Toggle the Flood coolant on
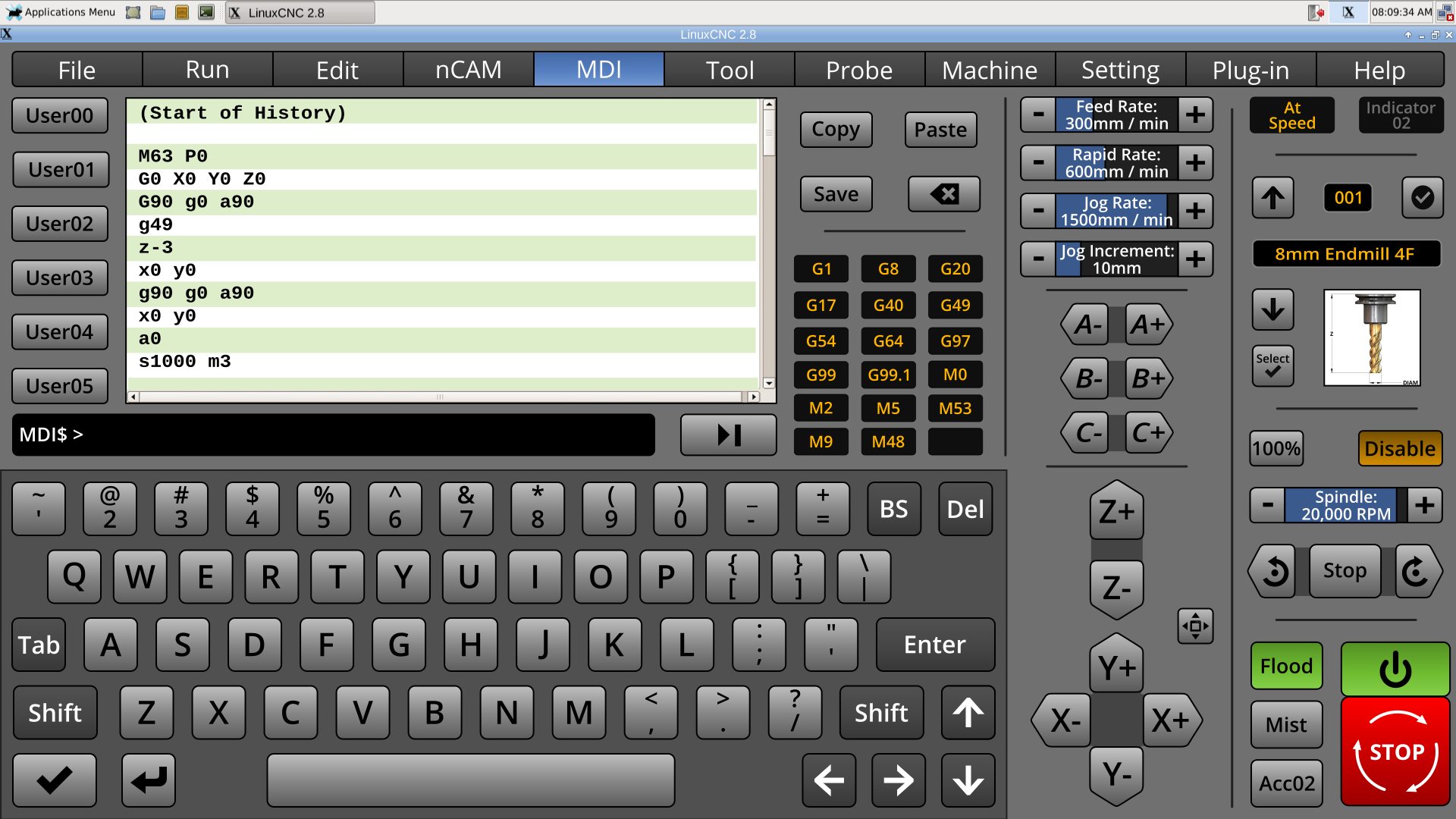 coord(1287,664)
